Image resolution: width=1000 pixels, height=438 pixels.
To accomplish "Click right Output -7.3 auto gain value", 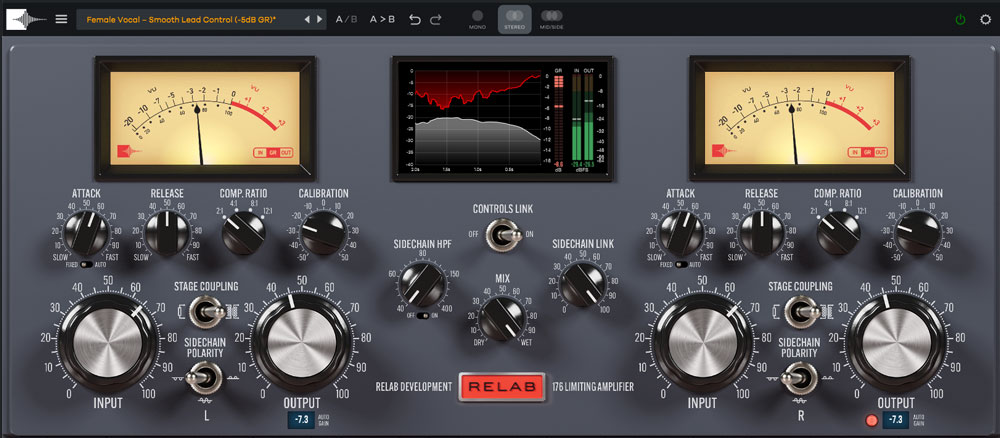I will (x=896, y=420).
